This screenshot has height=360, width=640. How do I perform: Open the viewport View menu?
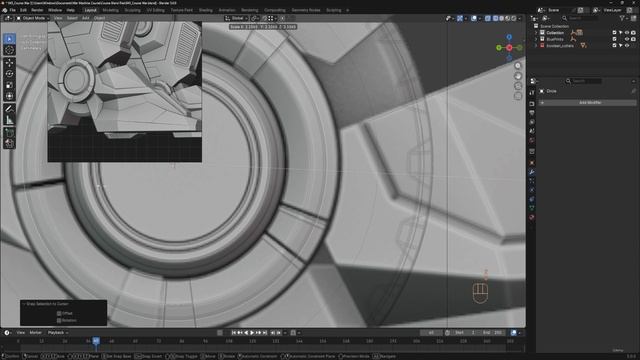pyautogui.click(x=58, y=18)
